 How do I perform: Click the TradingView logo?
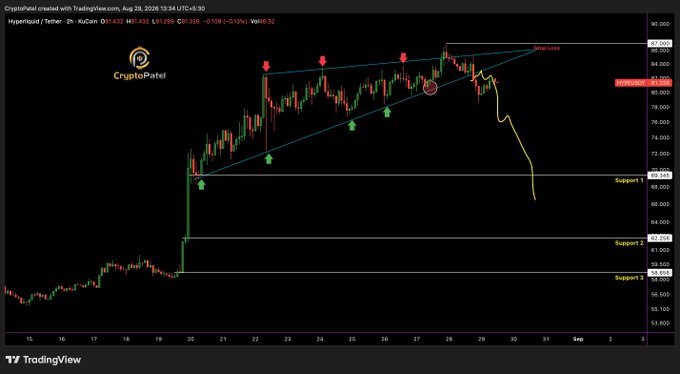pos(43,360)
